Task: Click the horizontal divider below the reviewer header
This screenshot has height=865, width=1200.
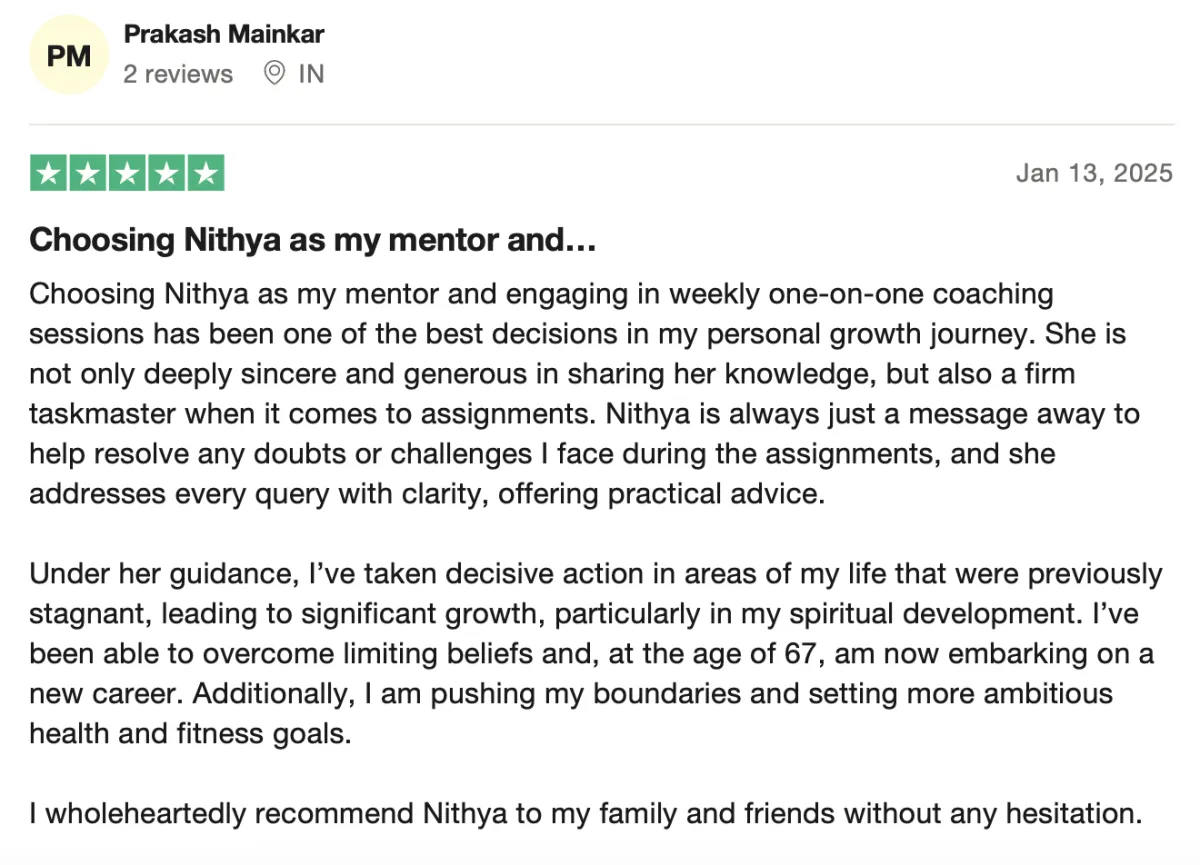Action: point(600,125)
